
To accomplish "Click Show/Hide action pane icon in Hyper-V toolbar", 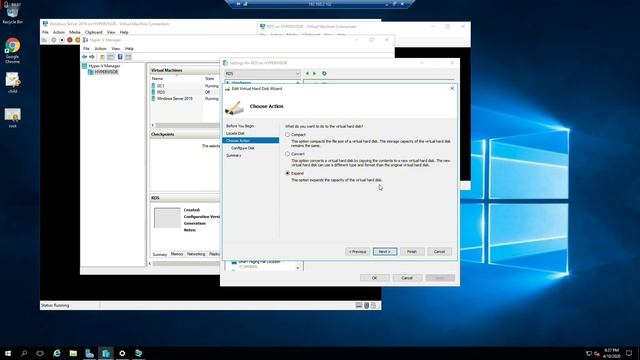I will point(128,57).
